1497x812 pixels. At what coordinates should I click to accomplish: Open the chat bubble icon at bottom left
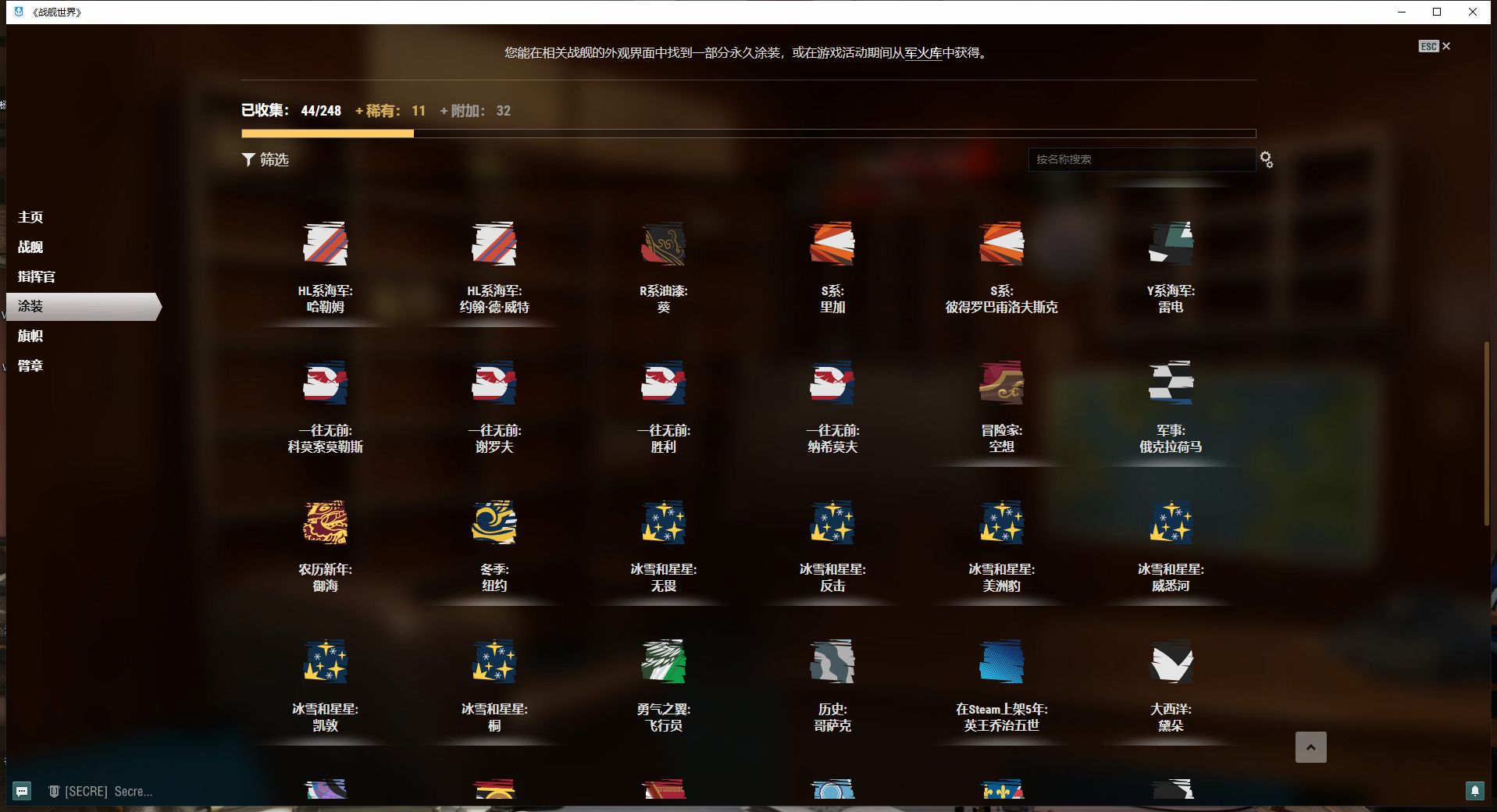[22, 791]
